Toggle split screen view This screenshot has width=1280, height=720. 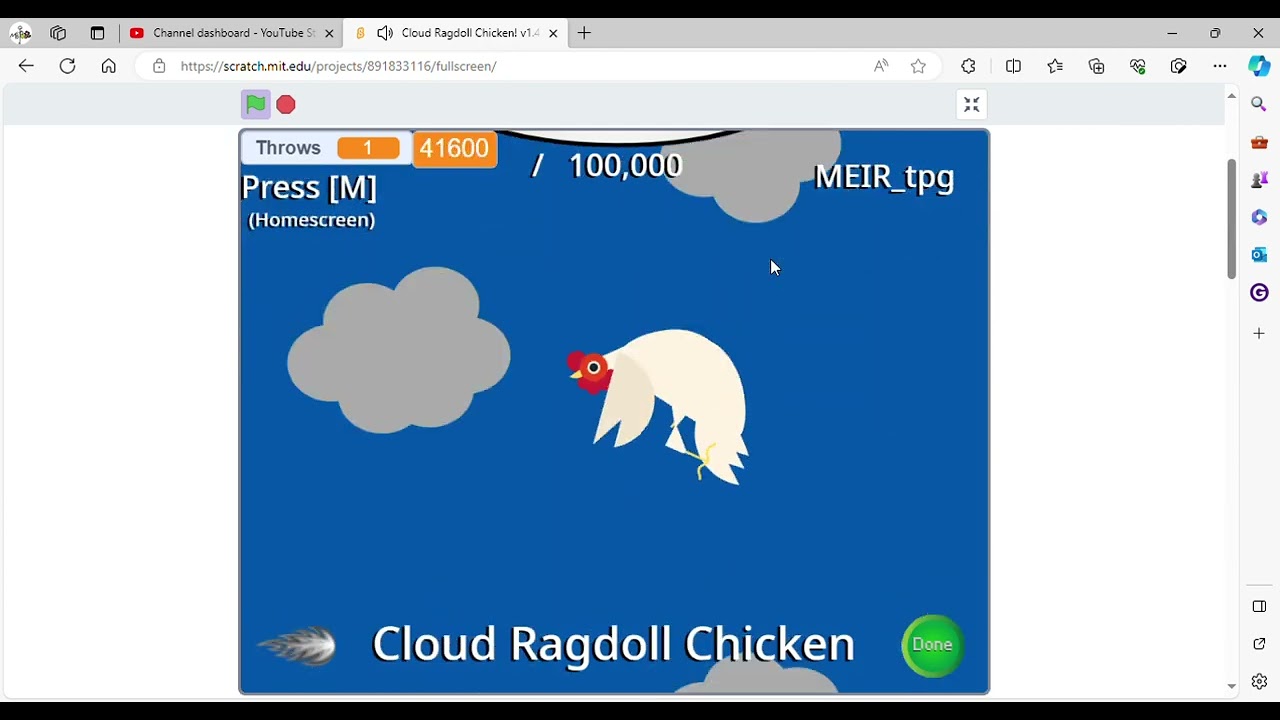(x=1013, y=66)
